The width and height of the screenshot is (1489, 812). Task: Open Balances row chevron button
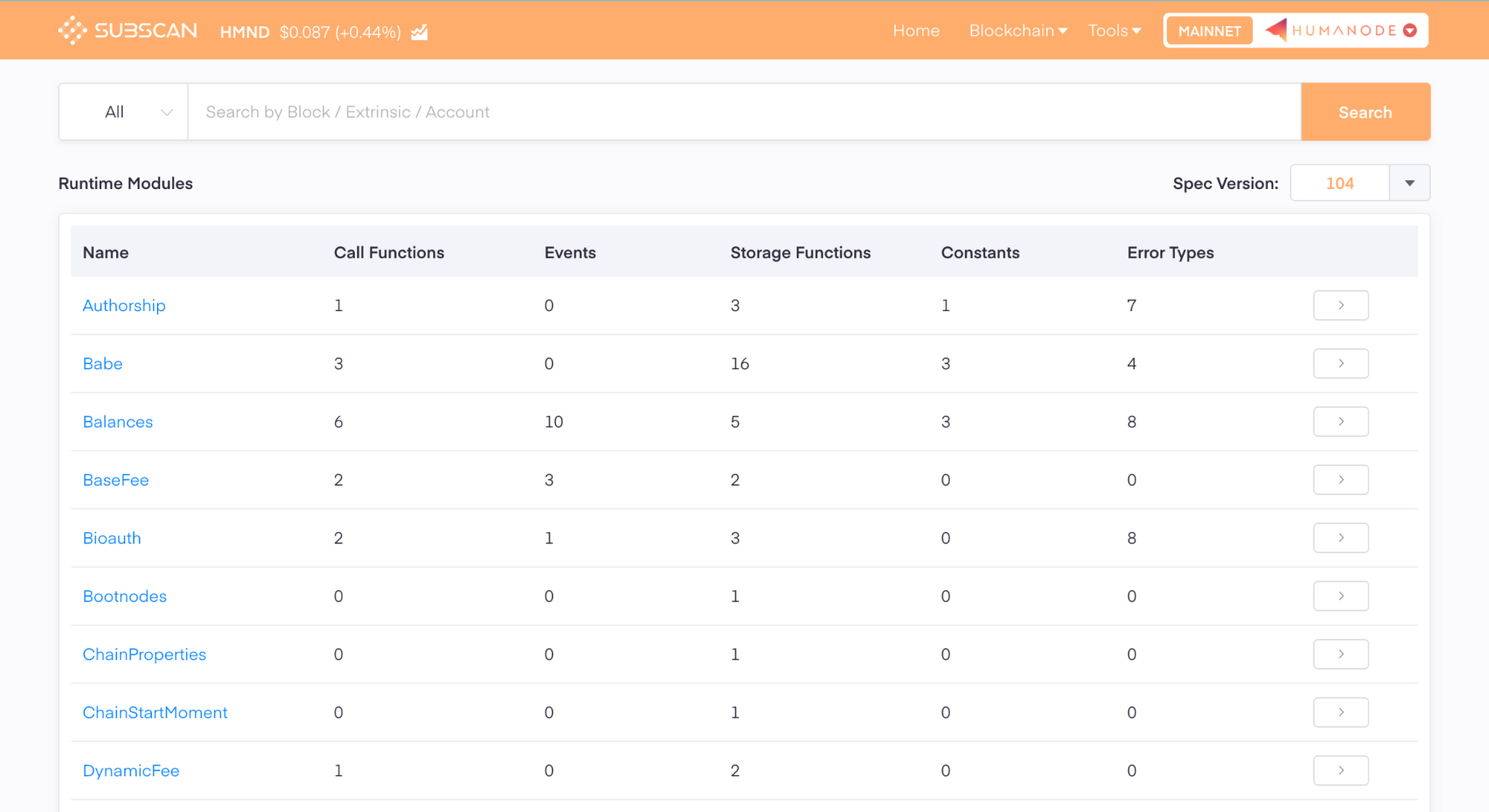[x=1341, y=421]
